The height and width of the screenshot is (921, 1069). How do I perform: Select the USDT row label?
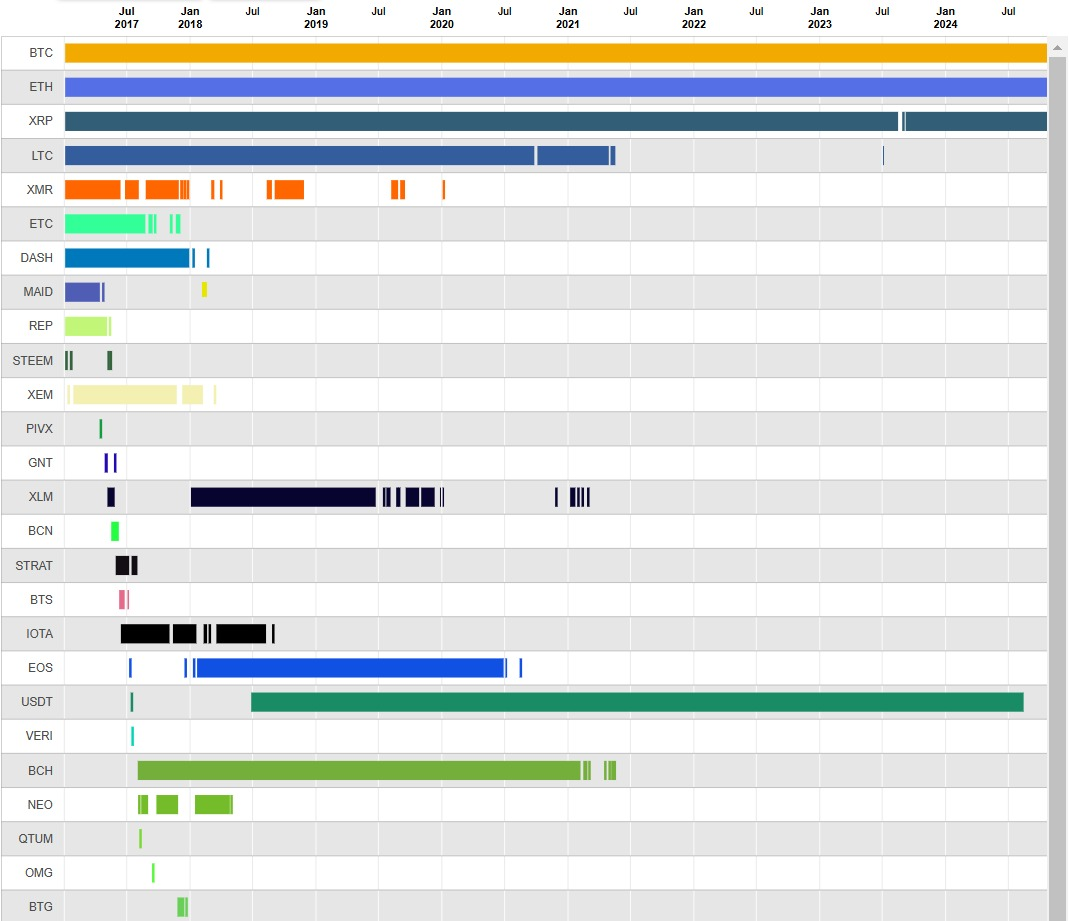pos(37,702)
